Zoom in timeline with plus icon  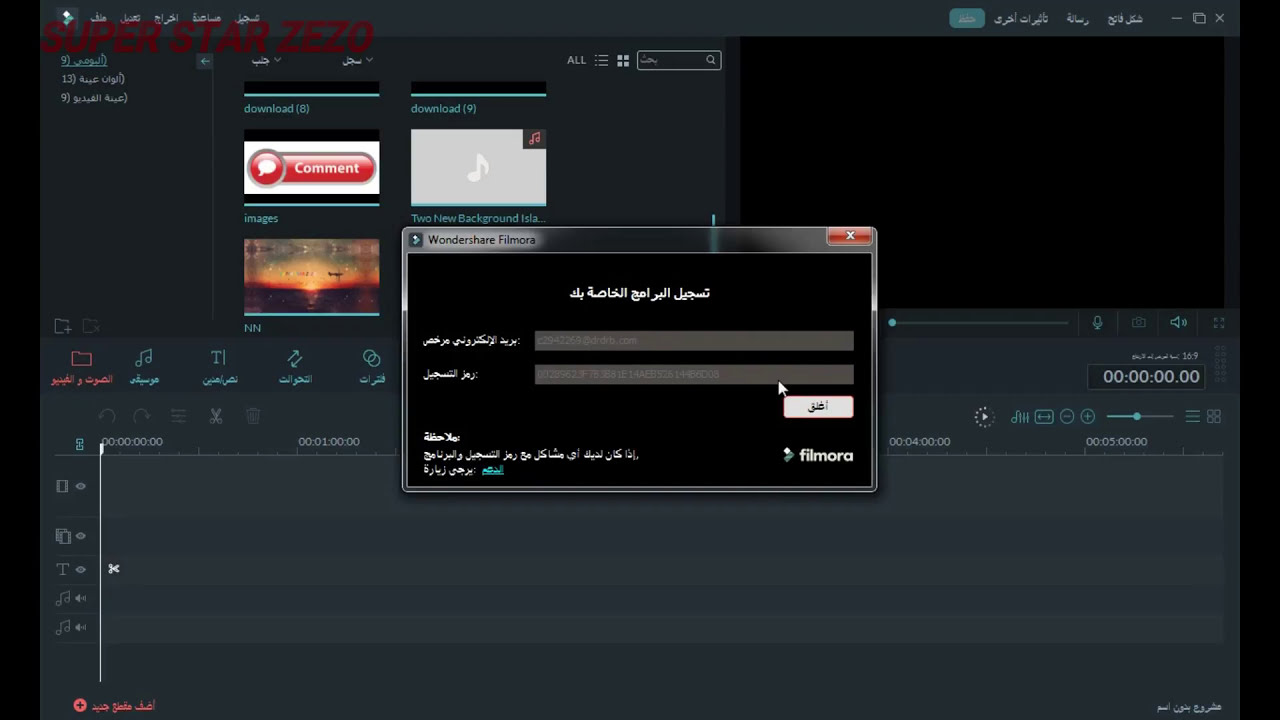pos(1088,417)
